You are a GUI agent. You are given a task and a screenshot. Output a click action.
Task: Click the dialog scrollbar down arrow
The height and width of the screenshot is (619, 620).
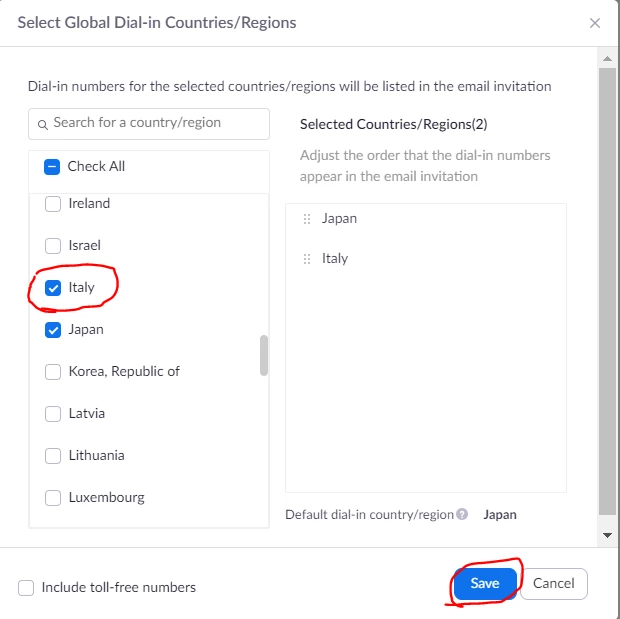(x=607, y=535)
